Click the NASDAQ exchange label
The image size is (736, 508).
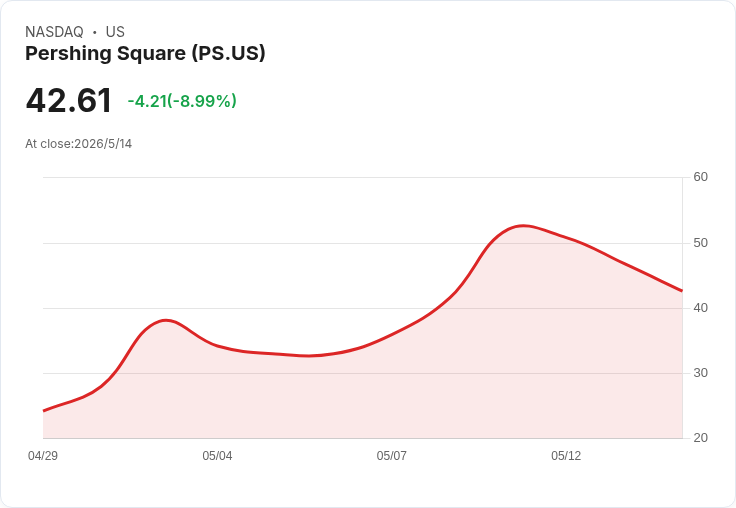click(x=54, y=32)
